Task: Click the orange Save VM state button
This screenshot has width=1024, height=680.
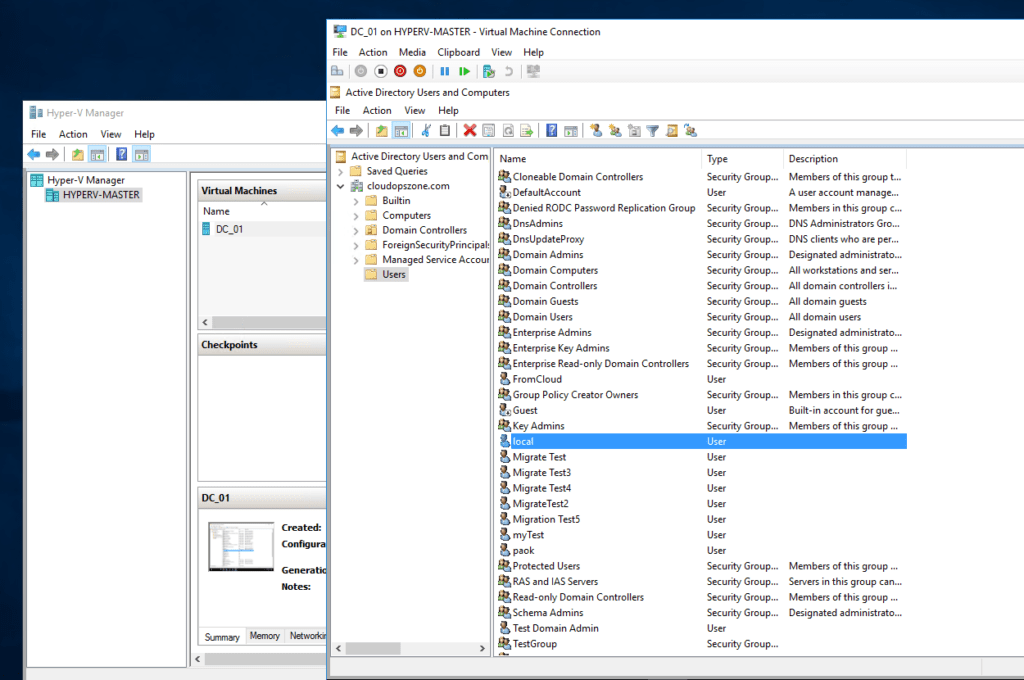Action: tap(419, 71)
